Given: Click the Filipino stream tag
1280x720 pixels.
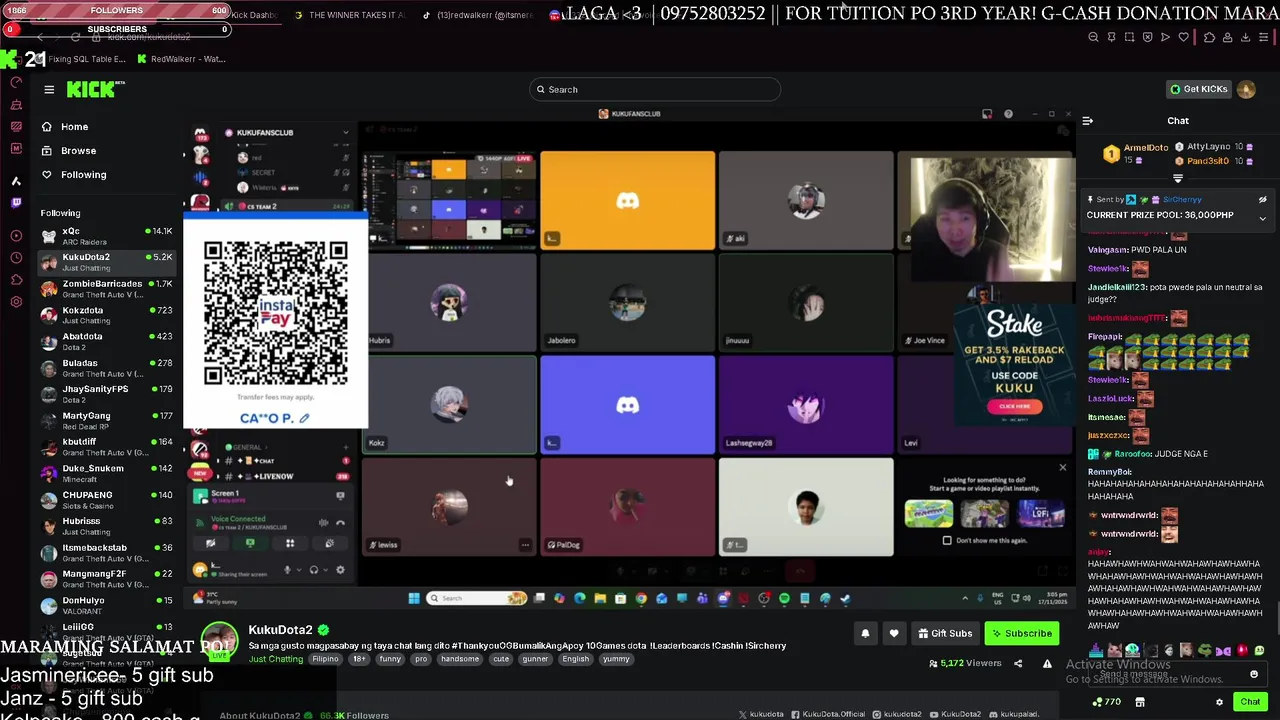Looking at the screenshot, I should pos(325,659).
